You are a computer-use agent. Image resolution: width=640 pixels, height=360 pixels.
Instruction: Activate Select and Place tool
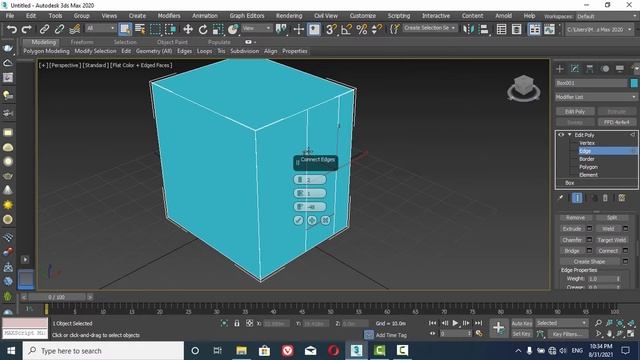(x=233, y=29)
